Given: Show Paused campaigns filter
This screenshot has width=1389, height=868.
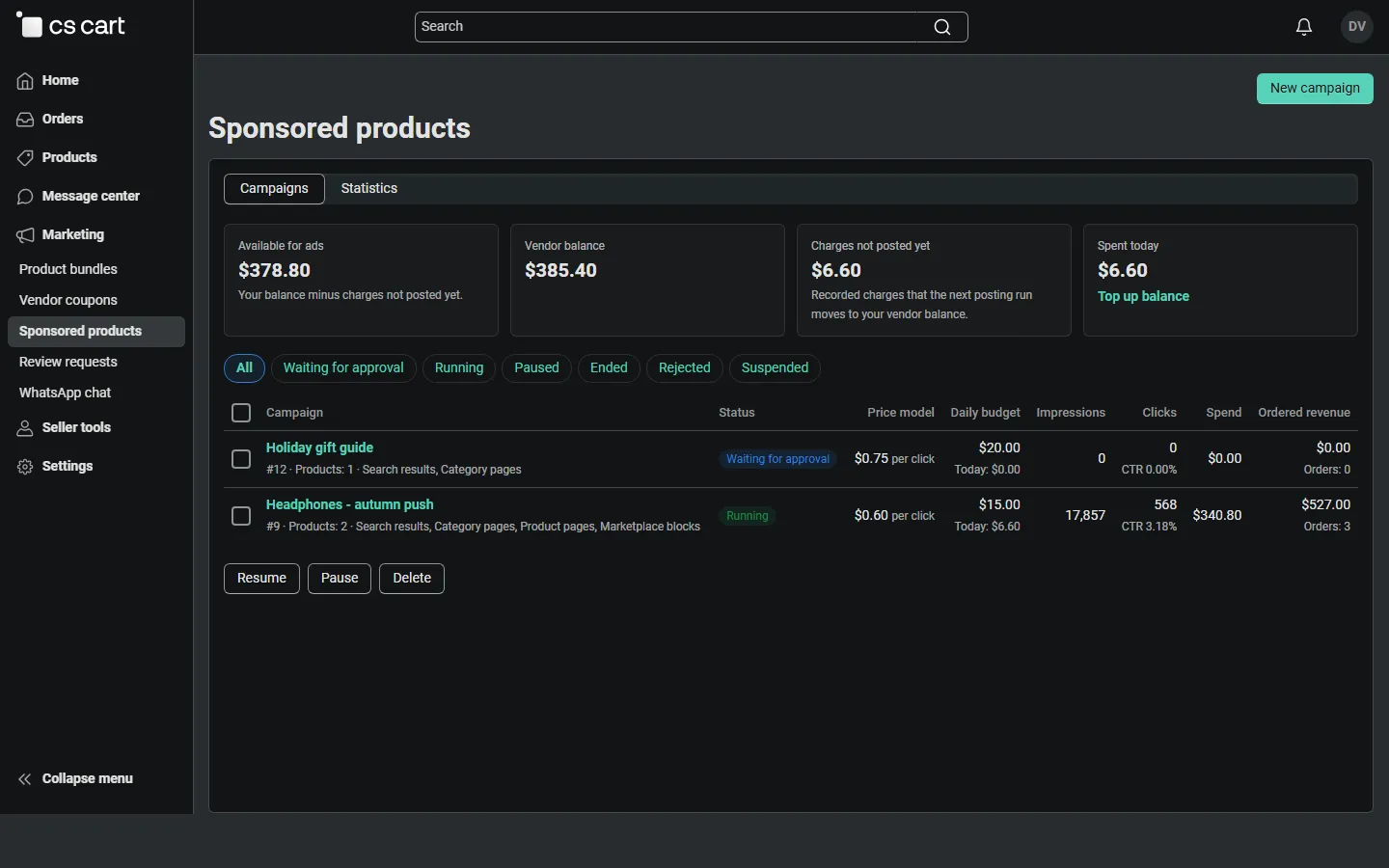Looking at the screenshot, I should pos(536,368).
